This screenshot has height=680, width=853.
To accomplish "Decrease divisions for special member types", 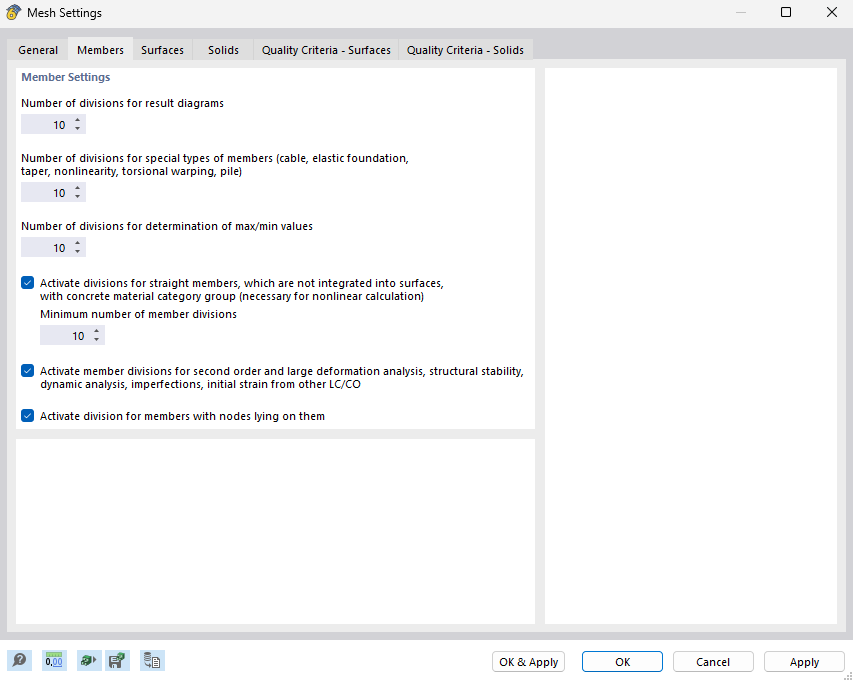I will tap(77, 195).
